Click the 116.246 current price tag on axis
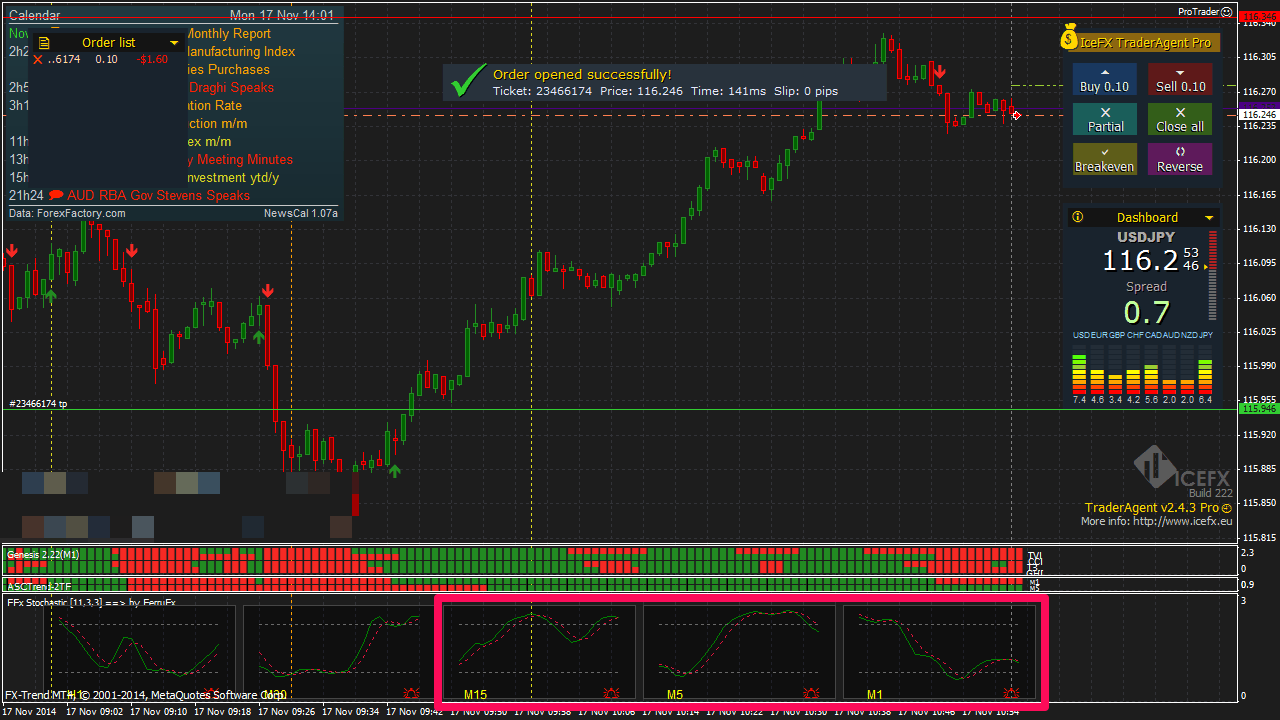1280x720 pixels. [x=1258, y=115]
